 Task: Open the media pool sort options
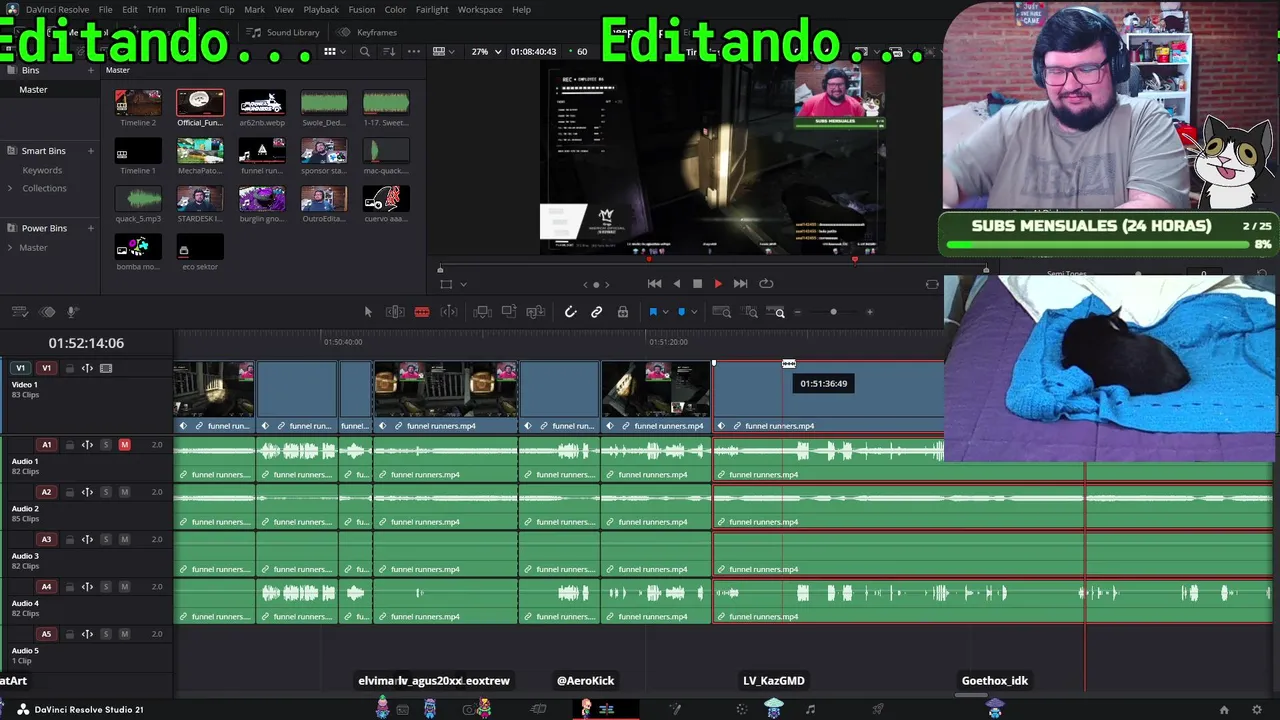pos(390,52)
